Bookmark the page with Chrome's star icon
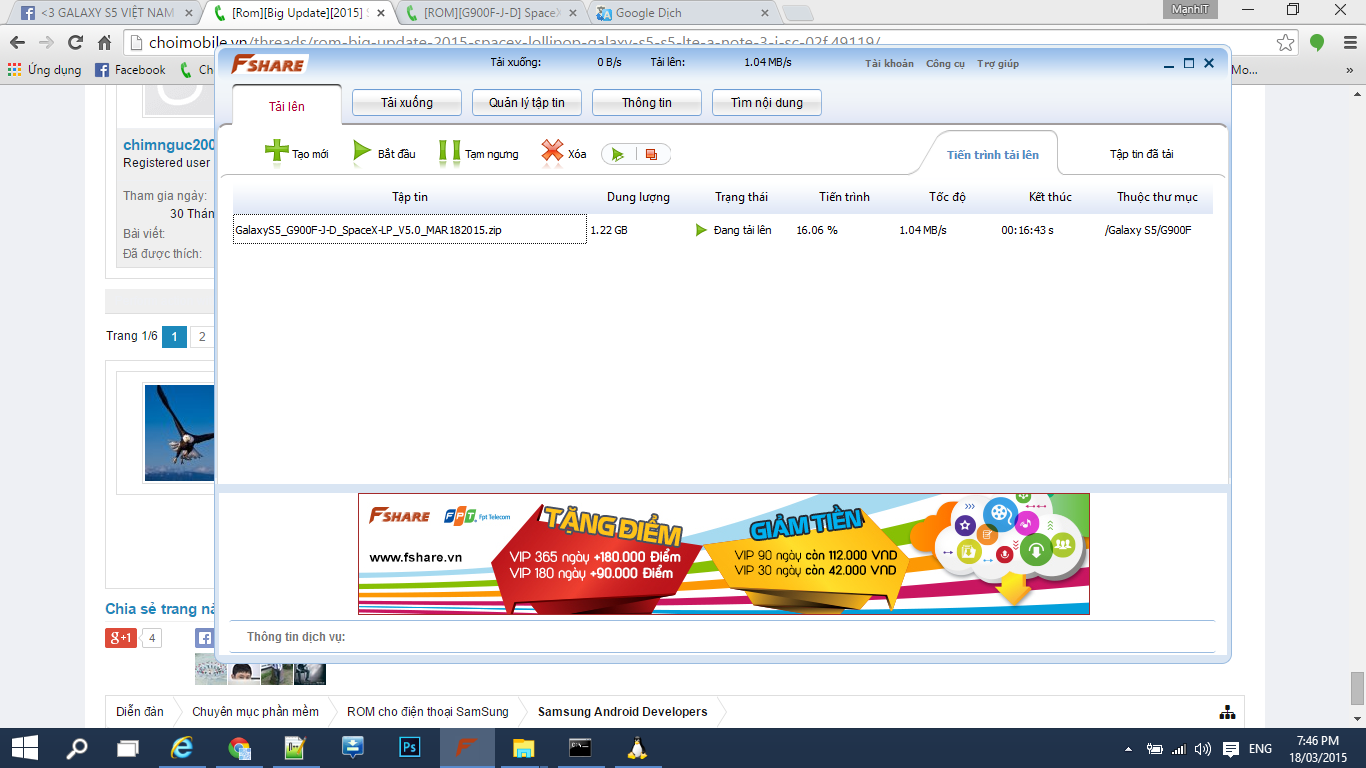 coord(1286,43)
